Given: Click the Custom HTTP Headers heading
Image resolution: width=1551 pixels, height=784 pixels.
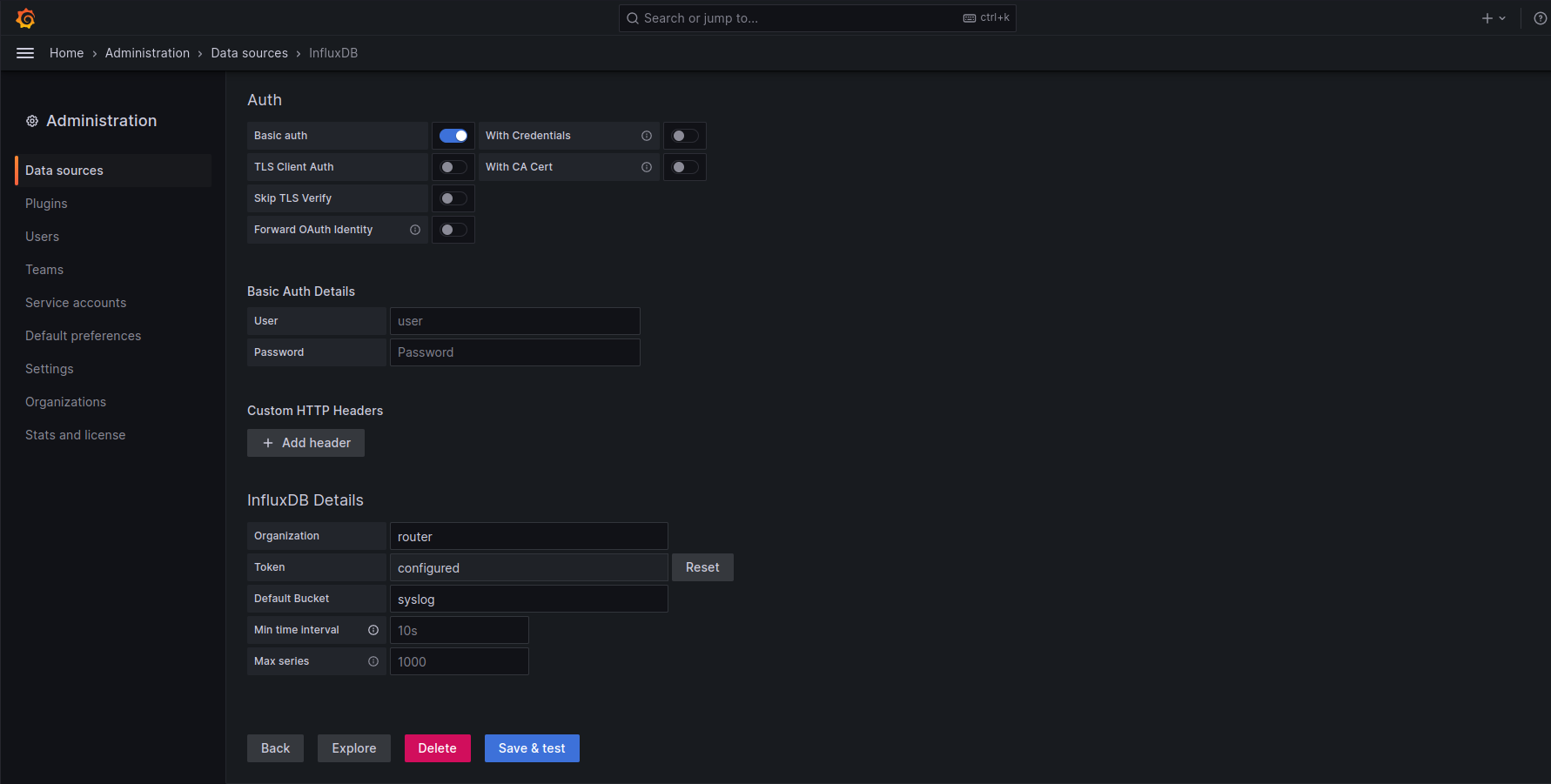Looking at the screenshot, I should coord(315,411).
